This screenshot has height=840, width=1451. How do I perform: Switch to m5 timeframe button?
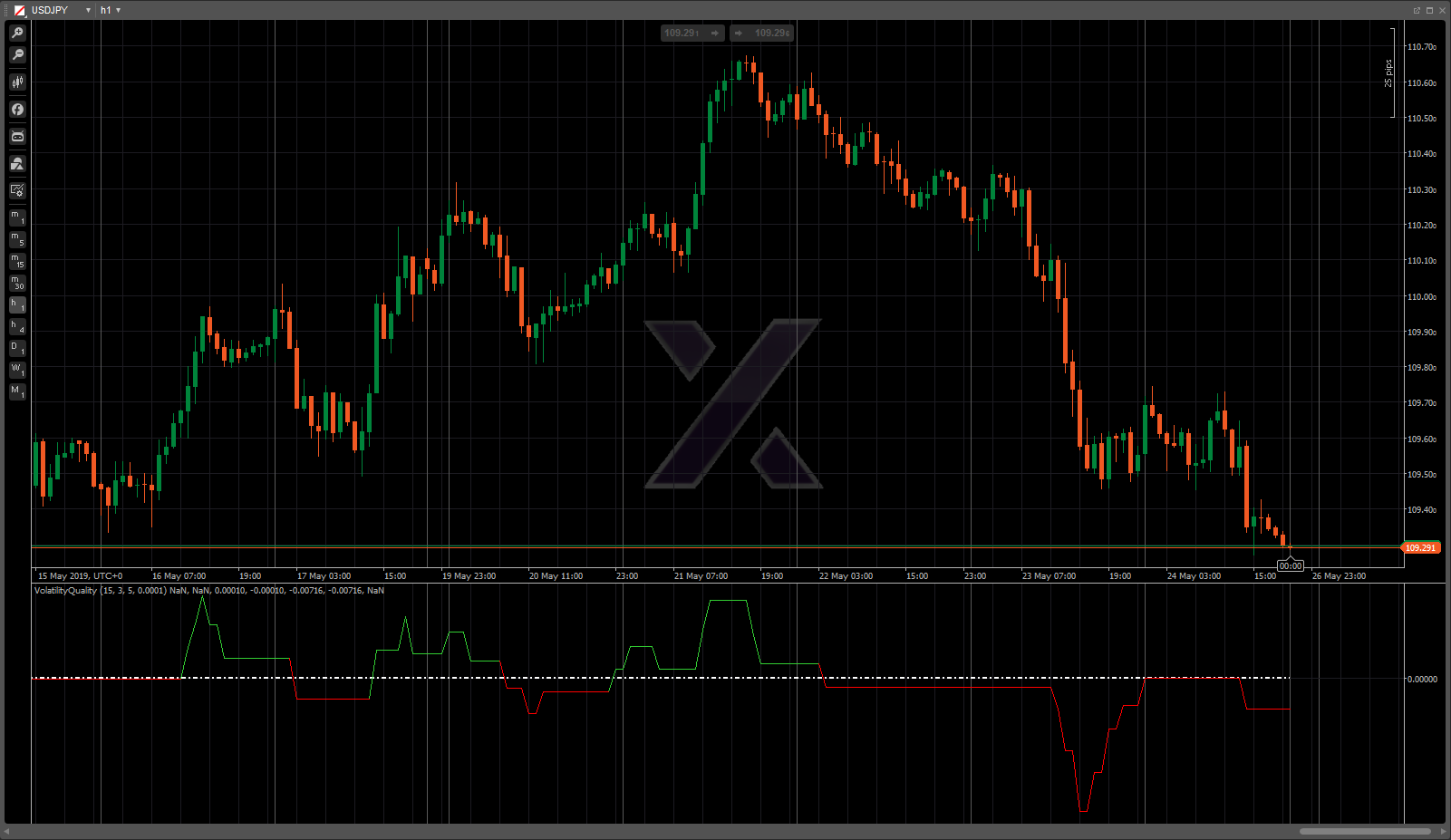[x=17, y=239]
